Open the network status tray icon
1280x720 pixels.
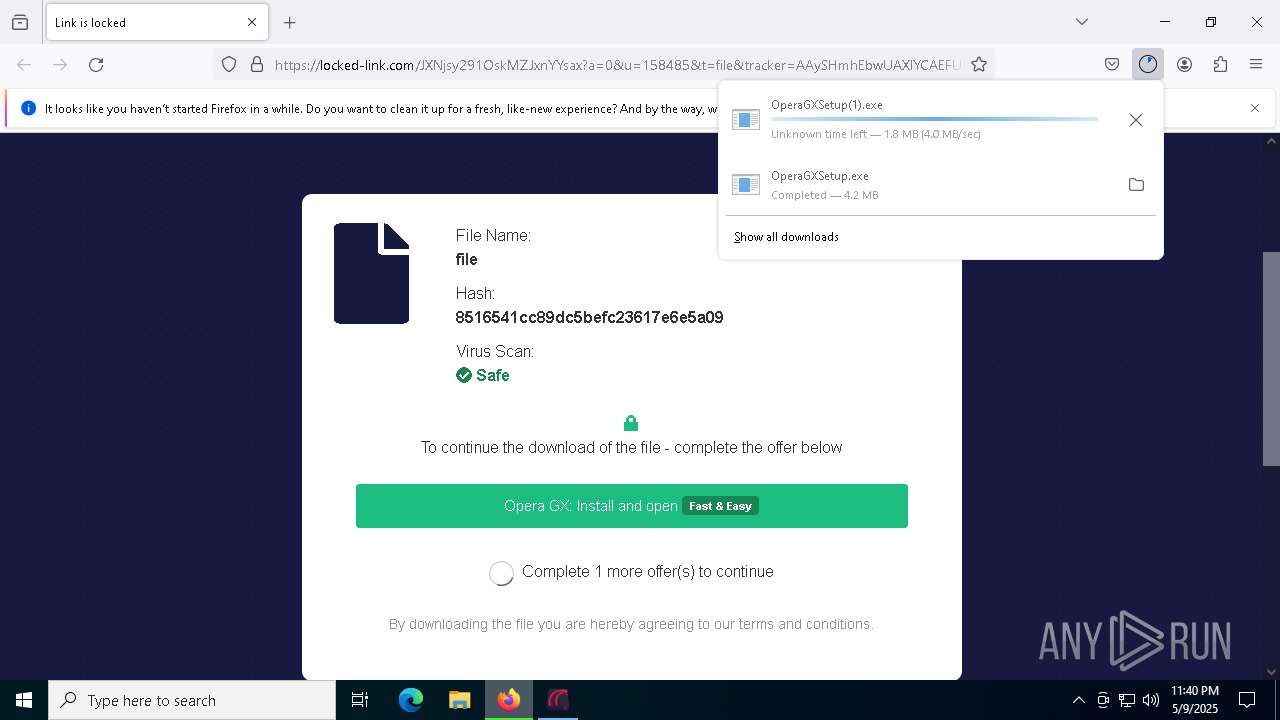[x=1127, y=700]
